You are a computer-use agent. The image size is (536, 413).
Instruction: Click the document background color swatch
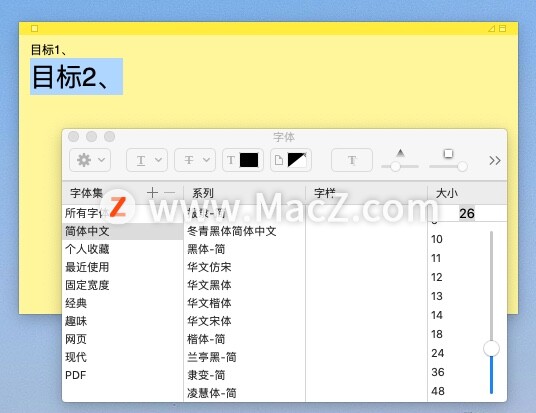(x=297, y=160)
